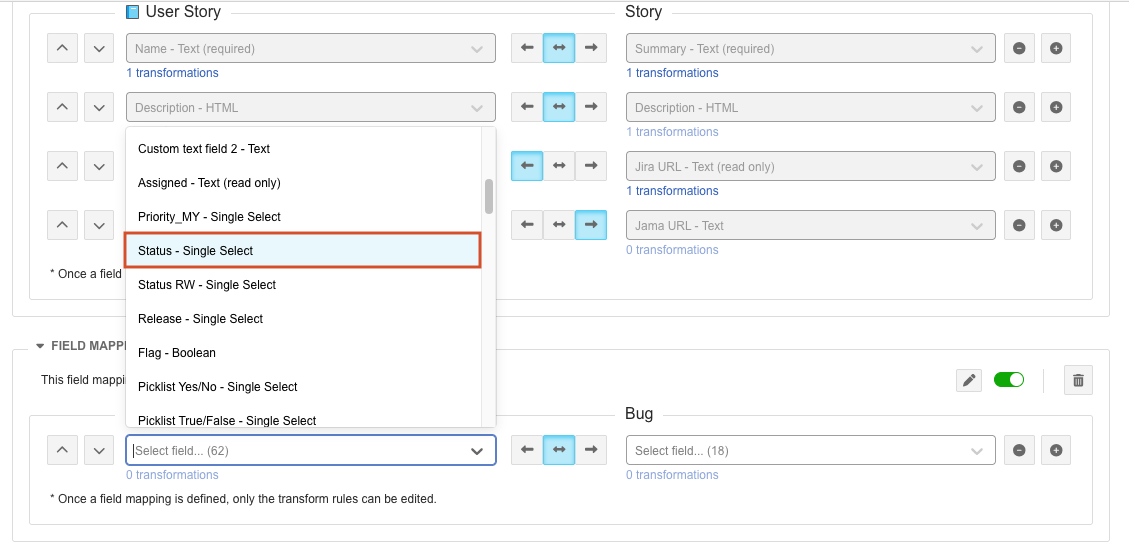Add row after Jama URL with plus icon

pyautogui.click(x=1056, y=225)
